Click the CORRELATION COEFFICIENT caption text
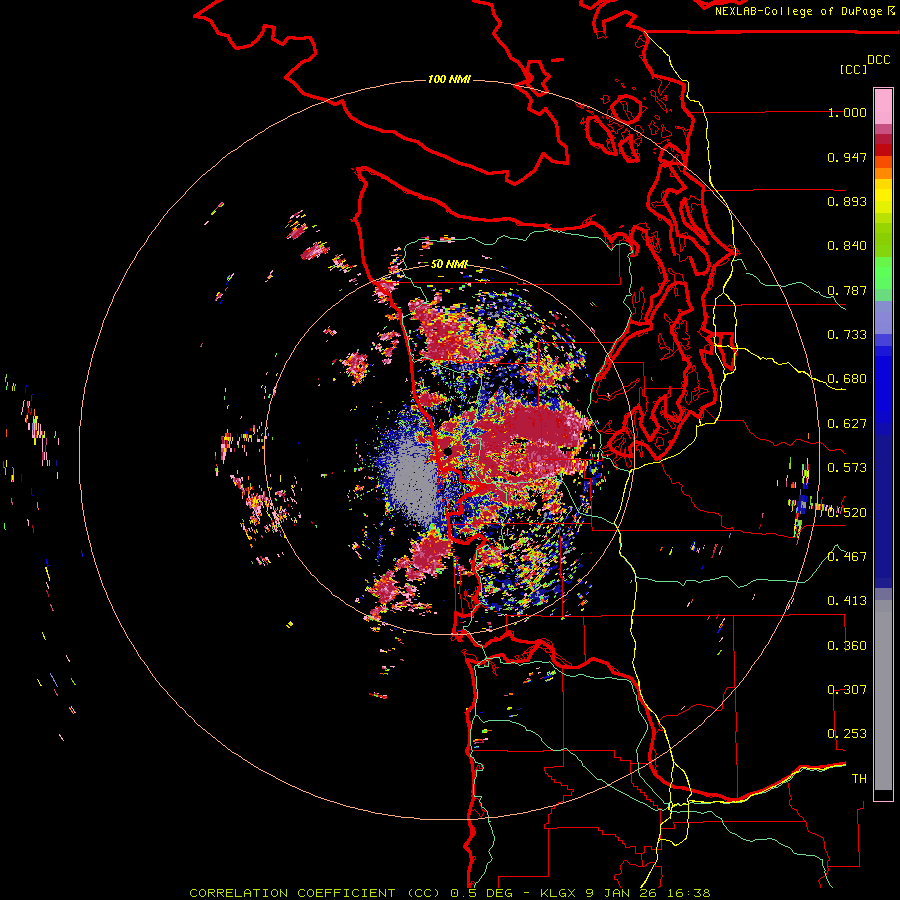This screenshot has width=900, height=900. click(293, 893)
